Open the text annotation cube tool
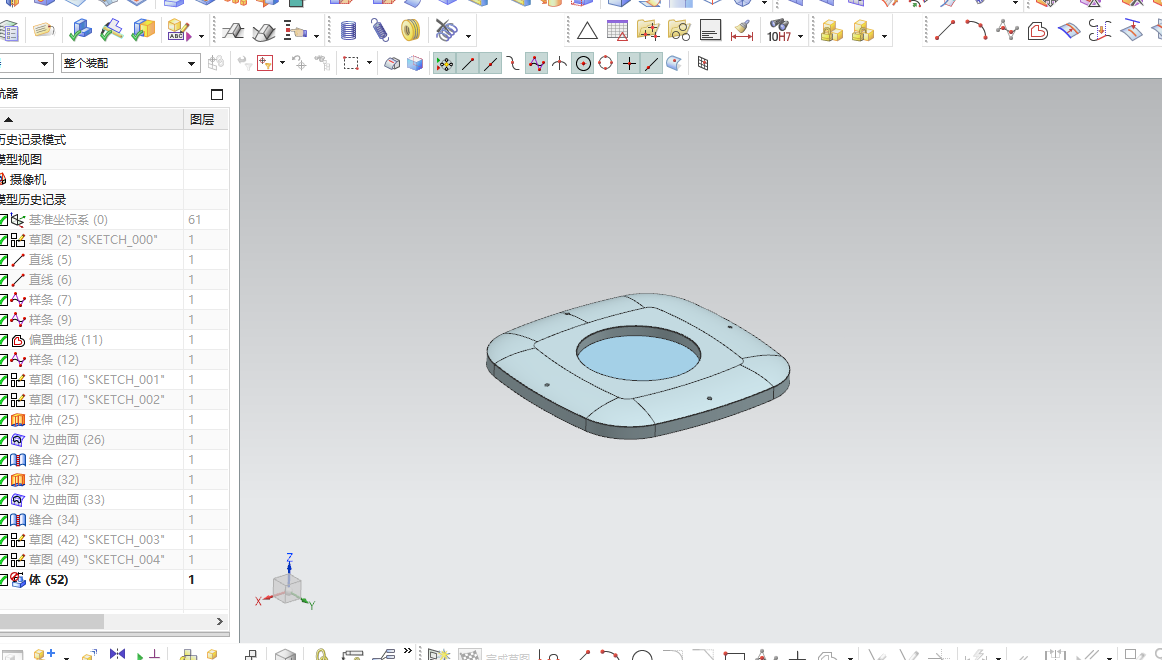This screenshot has height=660, width=1162. pyautogui.click(x=179, y=30)
